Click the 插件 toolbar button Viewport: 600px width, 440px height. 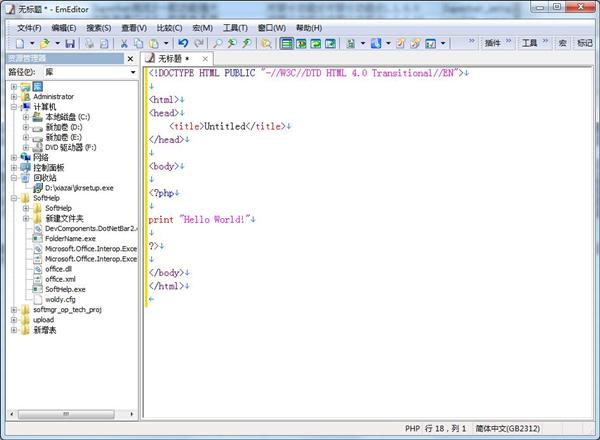click(x=492, y=44)
